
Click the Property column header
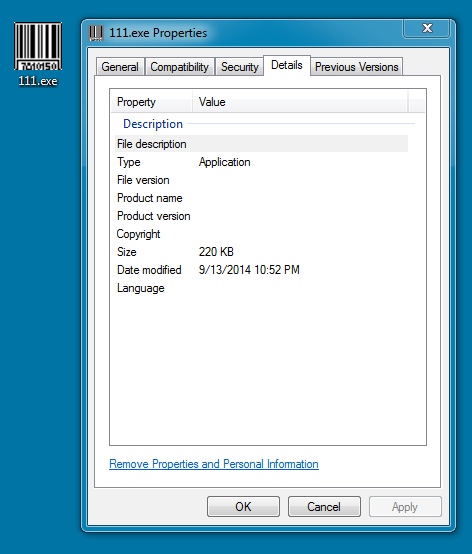coord(152,102)
